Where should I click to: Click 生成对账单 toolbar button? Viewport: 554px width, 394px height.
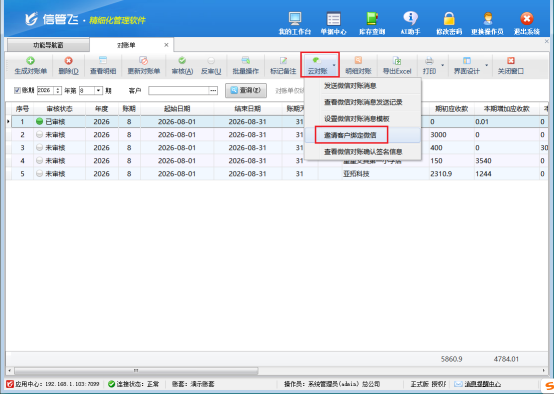click(x=30, y=66)
